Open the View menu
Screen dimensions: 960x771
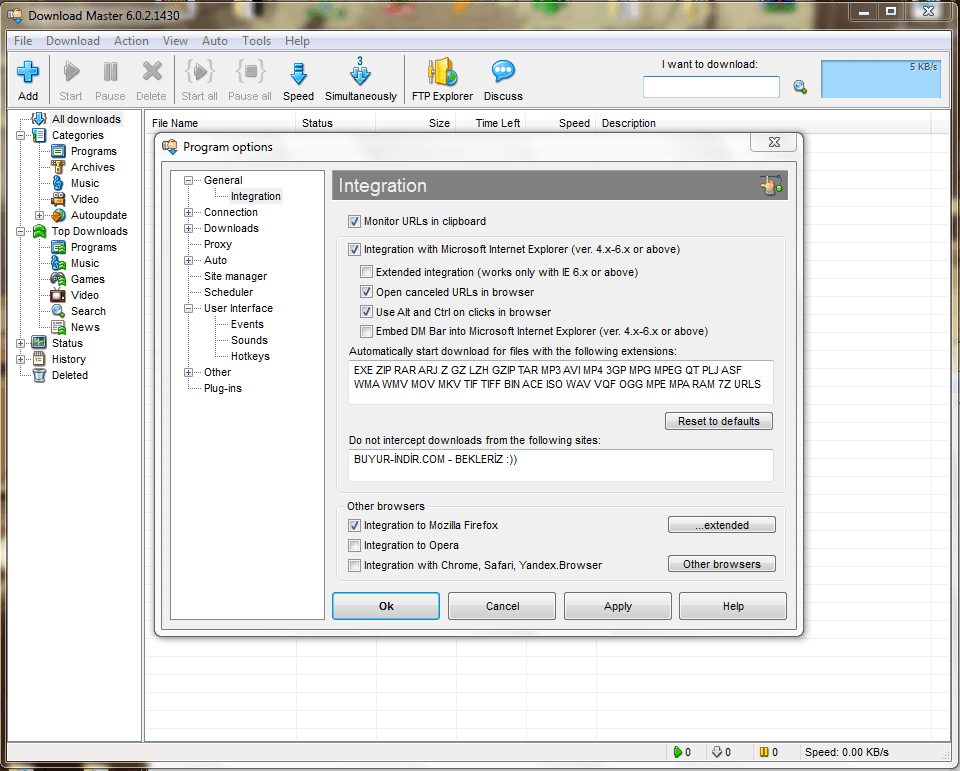[175, 40]
